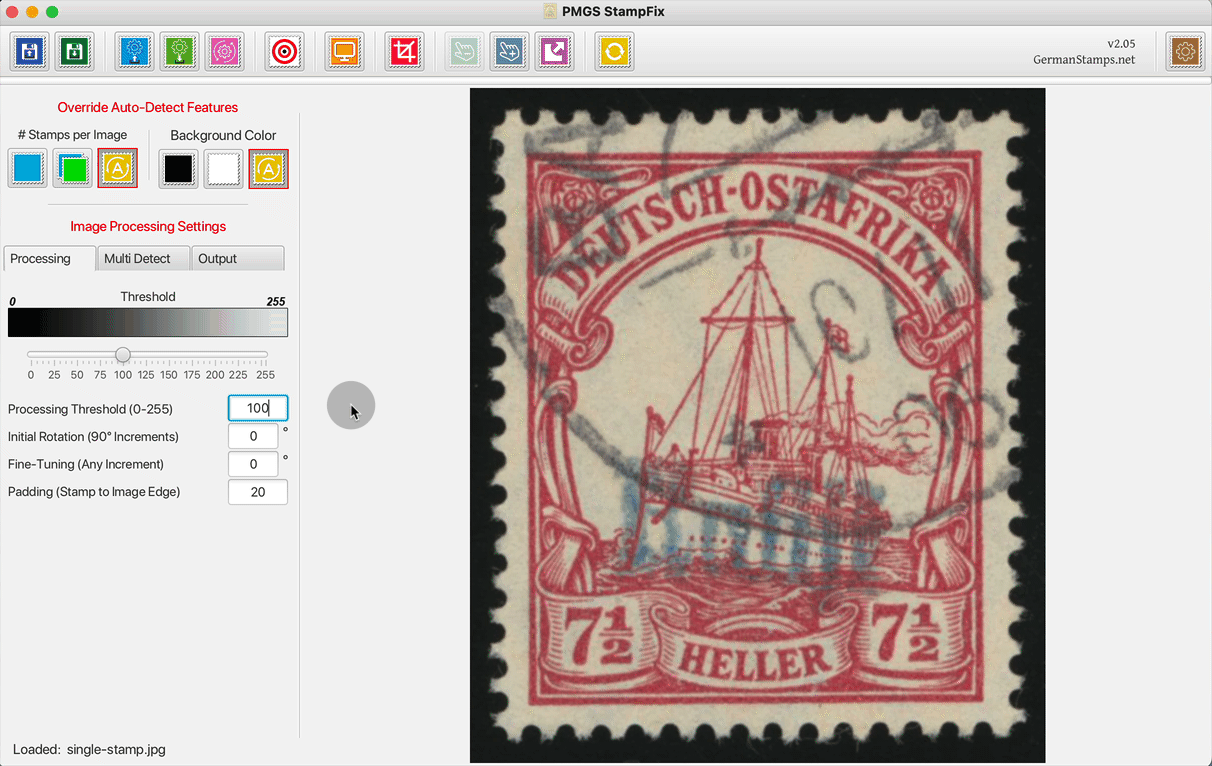Open the brown gear preferences icon
Screen dimensions: 1212x766
tap(1186, 51)
